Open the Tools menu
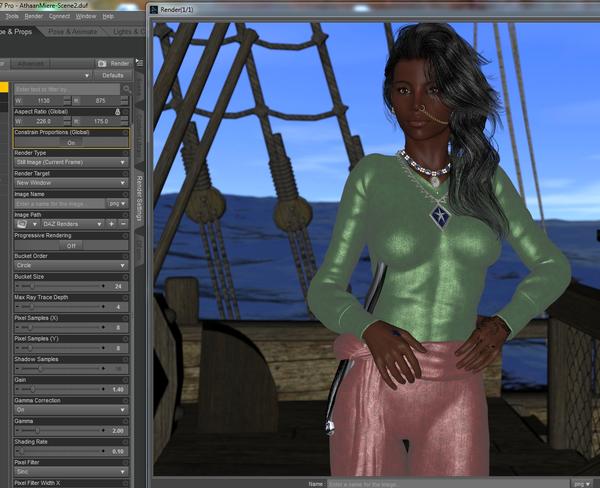Image resolution: width=600 pixels, height=488 pixels. [x=11, y=16]
